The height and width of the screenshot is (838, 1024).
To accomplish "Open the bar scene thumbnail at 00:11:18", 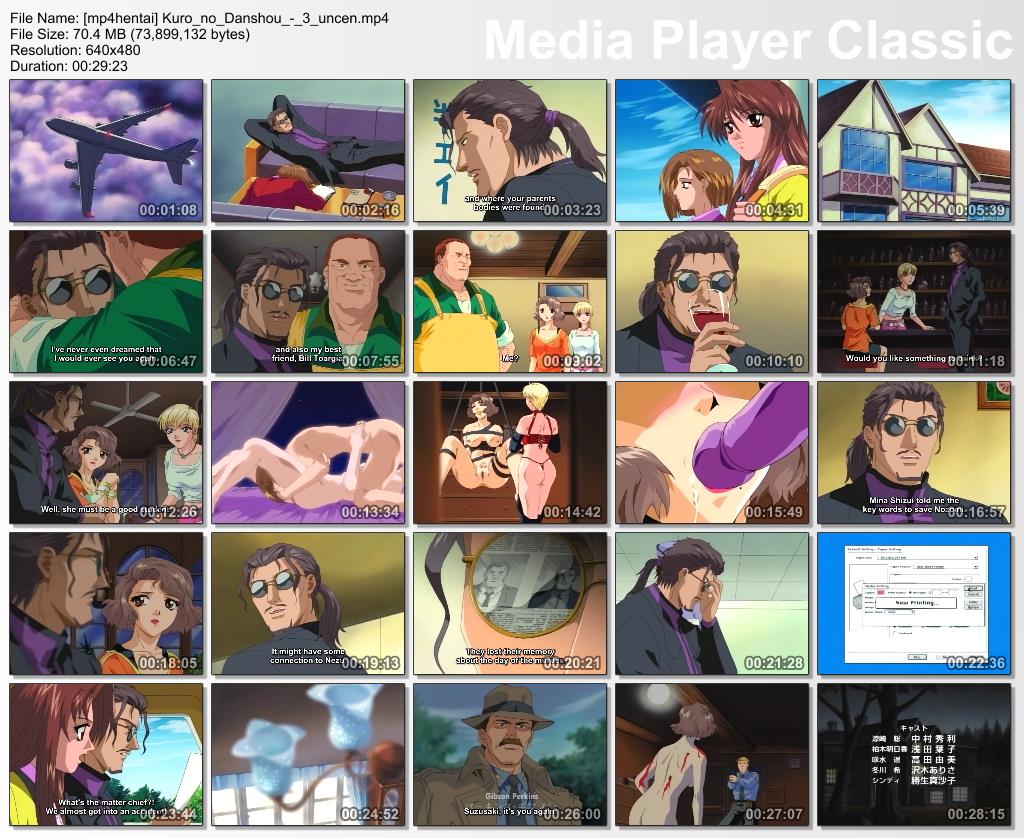I will 914,302.
